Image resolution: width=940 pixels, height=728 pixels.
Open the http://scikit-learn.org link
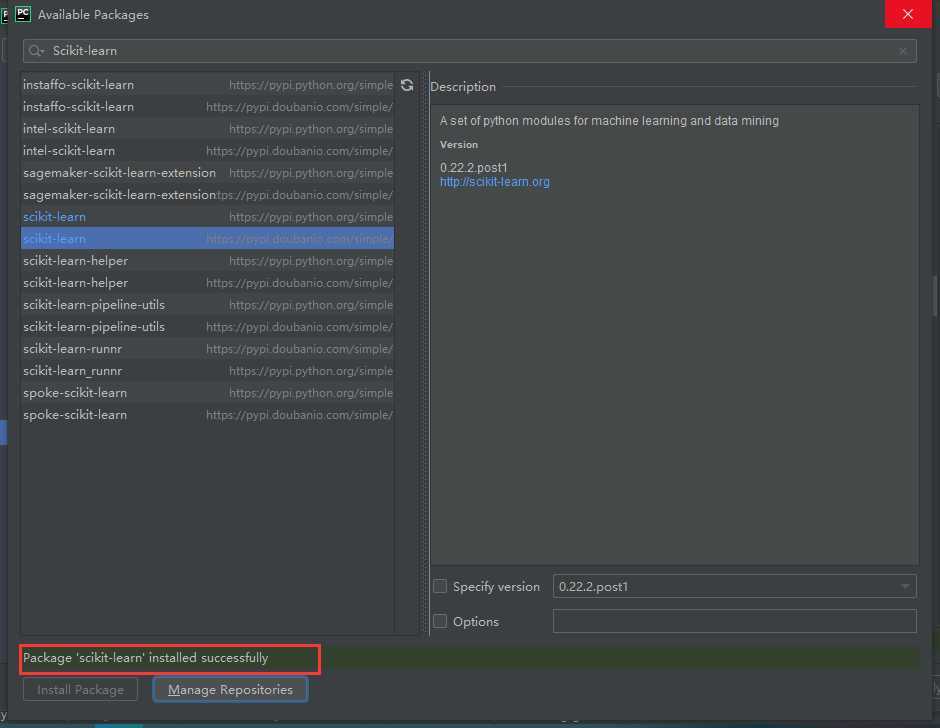pos(495,182)
